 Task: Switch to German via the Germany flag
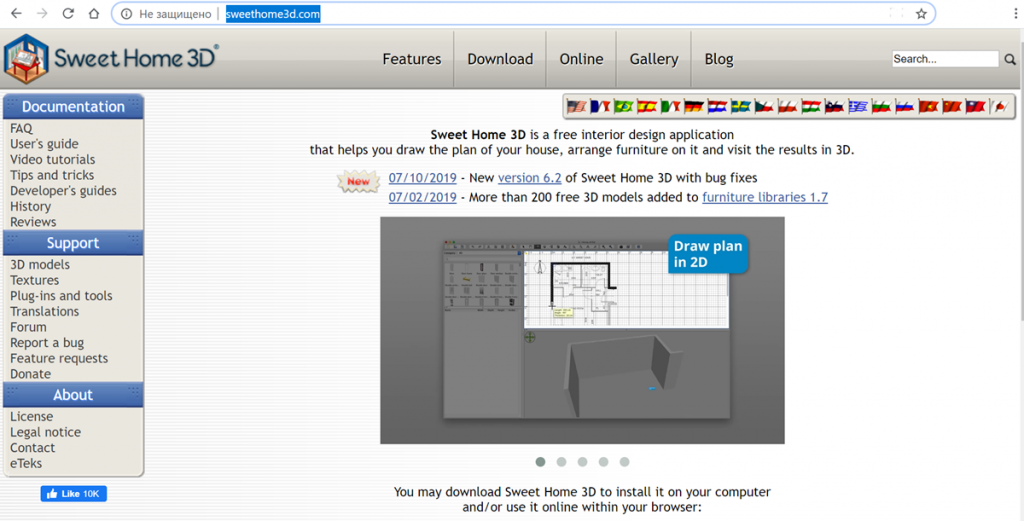pyautogui.click(x=694, y=106)
